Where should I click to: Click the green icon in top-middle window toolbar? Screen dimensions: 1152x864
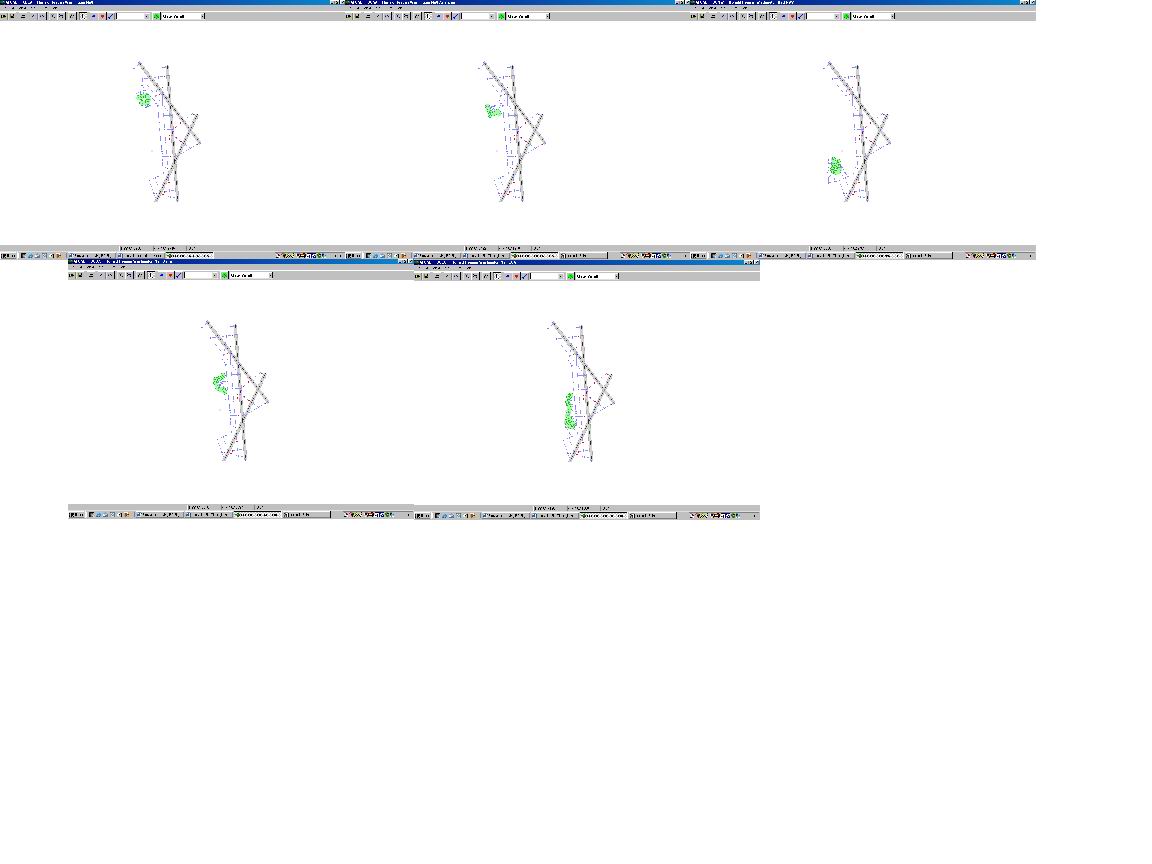coord(503,16)
